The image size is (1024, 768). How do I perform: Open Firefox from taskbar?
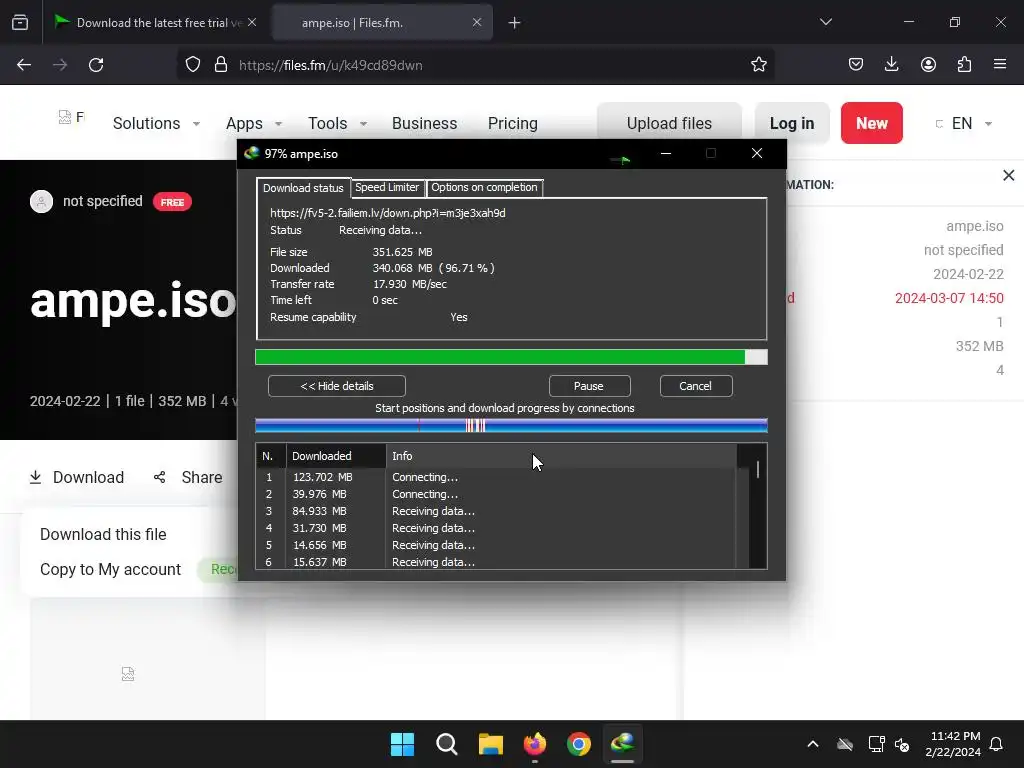coord(535,744)
